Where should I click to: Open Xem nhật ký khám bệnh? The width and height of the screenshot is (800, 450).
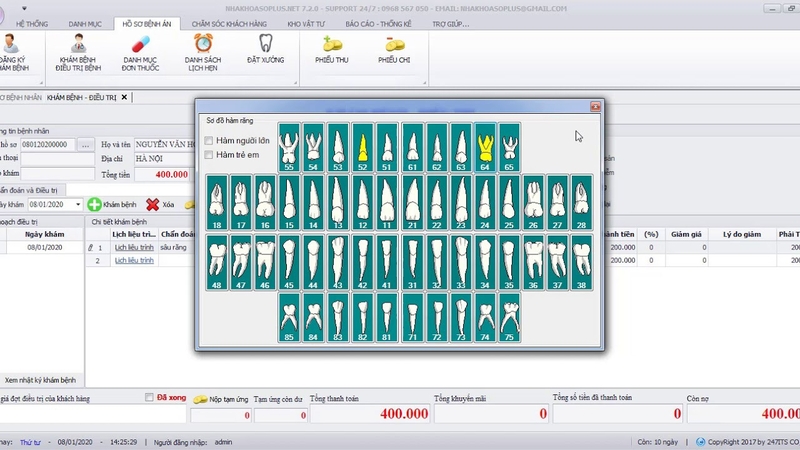point(40,380)
